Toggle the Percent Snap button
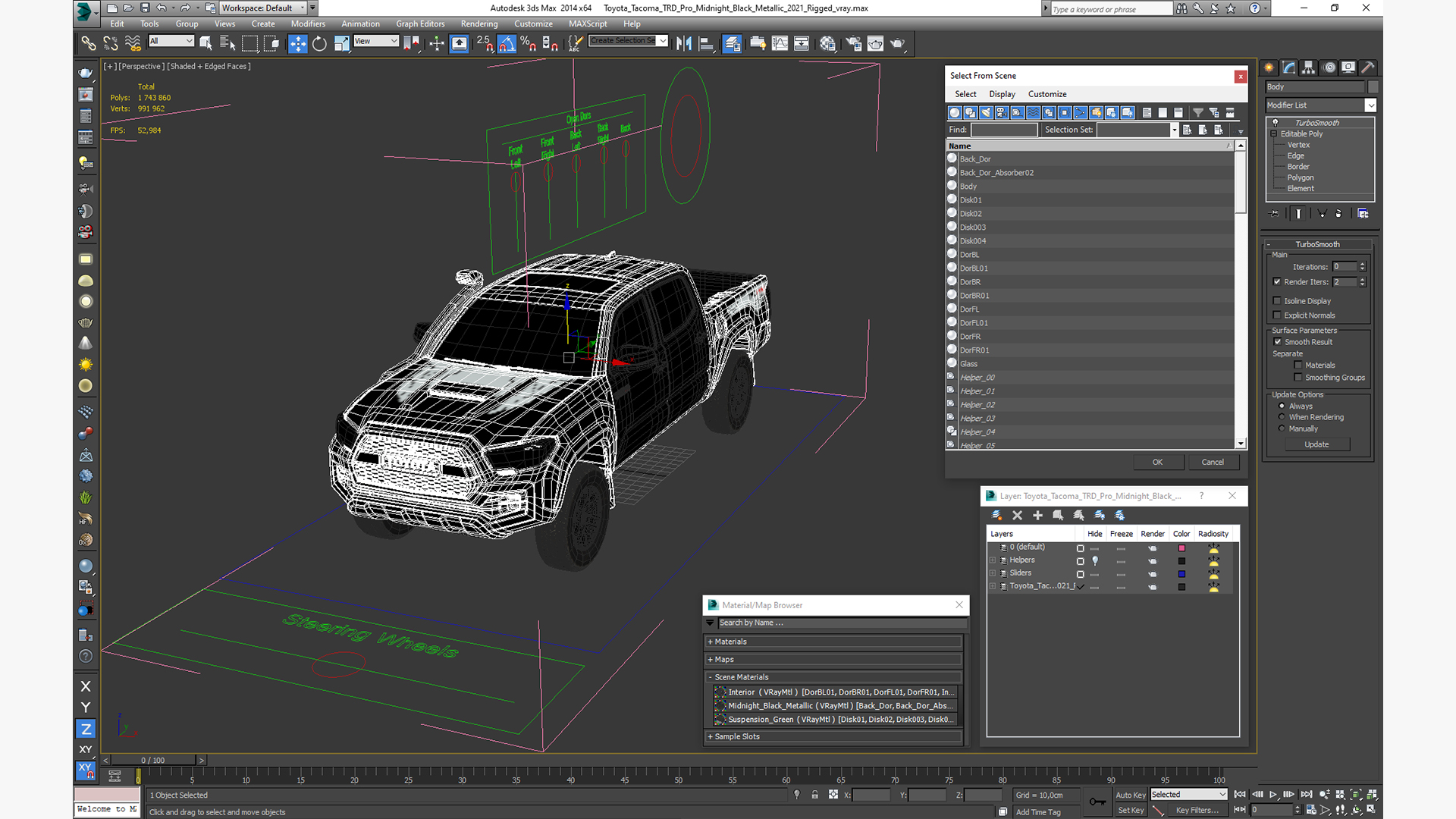The image size is (1456, 819). [528, 43]
